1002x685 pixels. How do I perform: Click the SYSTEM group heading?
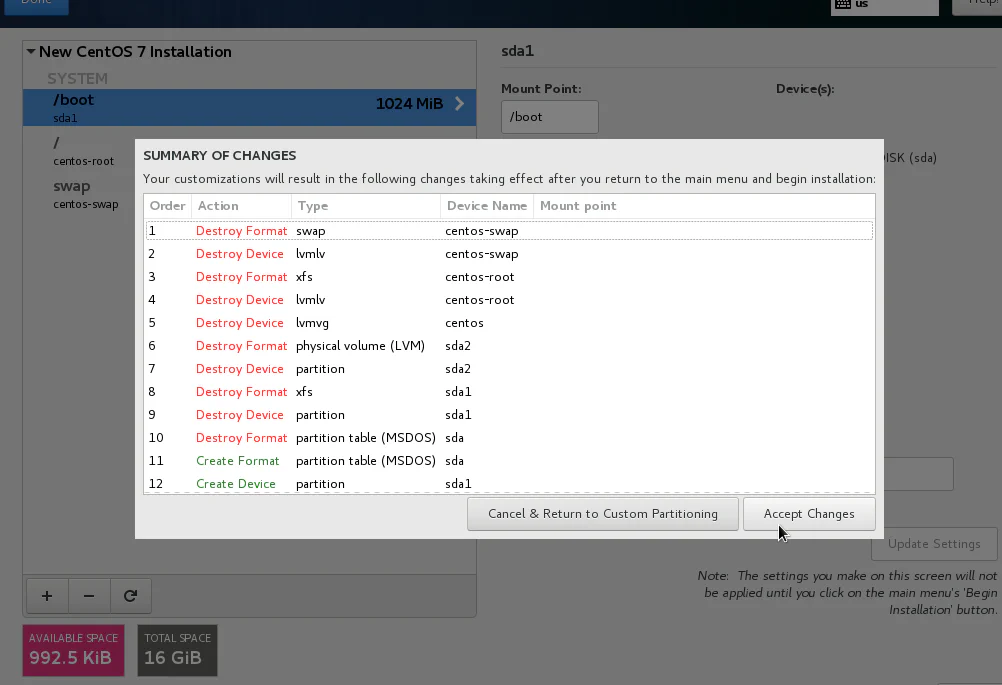click(77, 79)
